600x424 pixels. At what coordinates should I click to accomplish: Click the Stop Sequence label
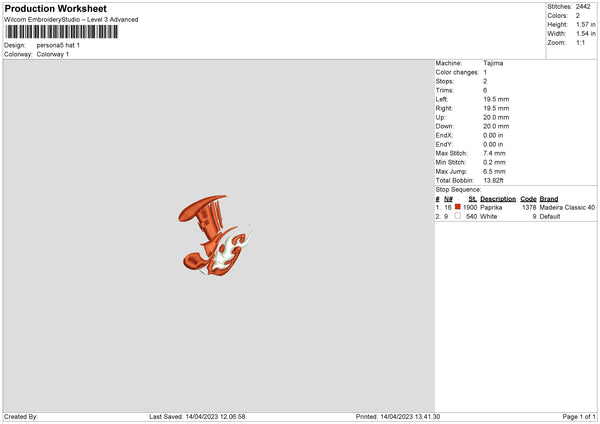[x=458, y=189]
